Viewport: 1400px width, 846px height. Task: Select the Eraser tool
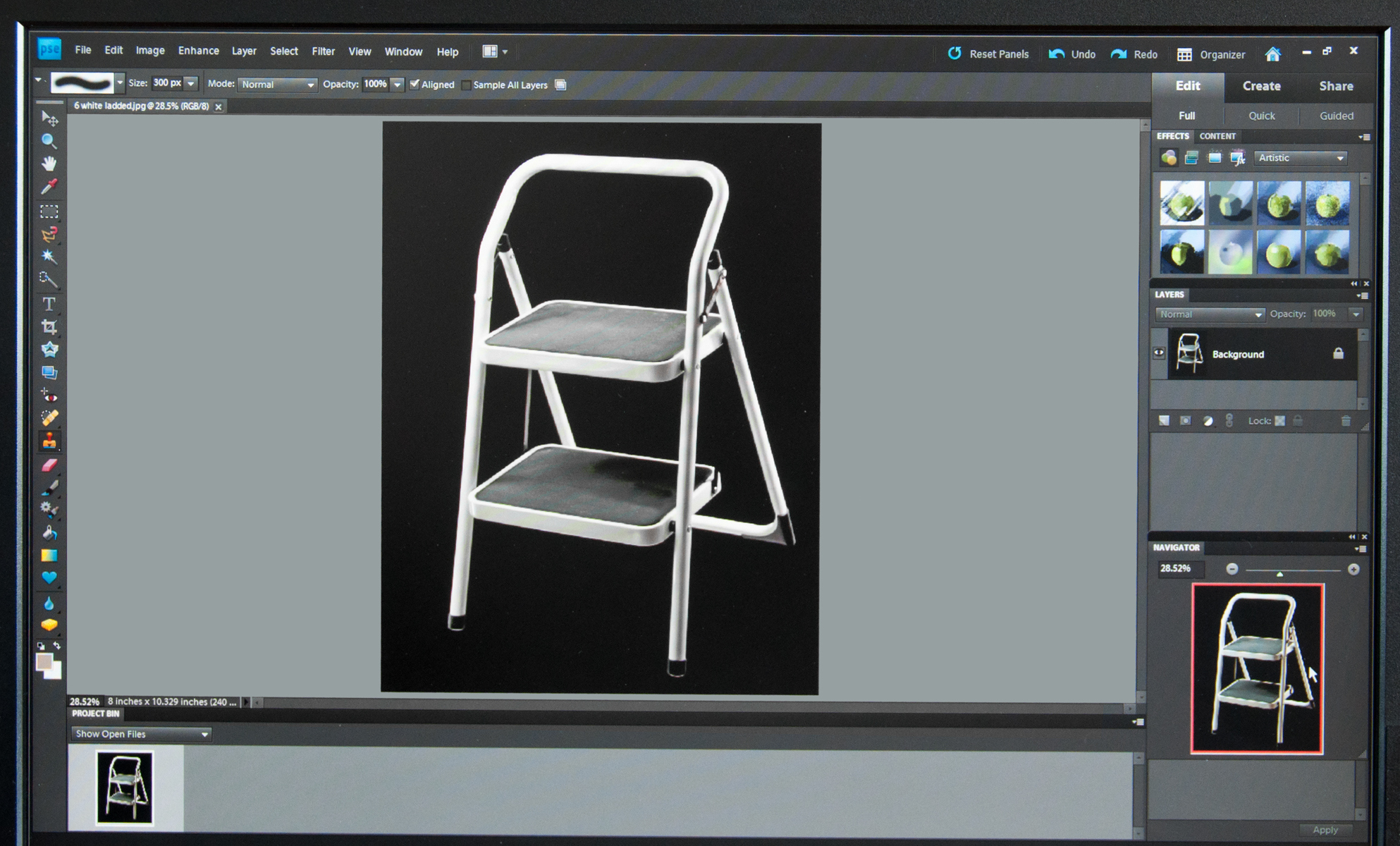point(49,465)
